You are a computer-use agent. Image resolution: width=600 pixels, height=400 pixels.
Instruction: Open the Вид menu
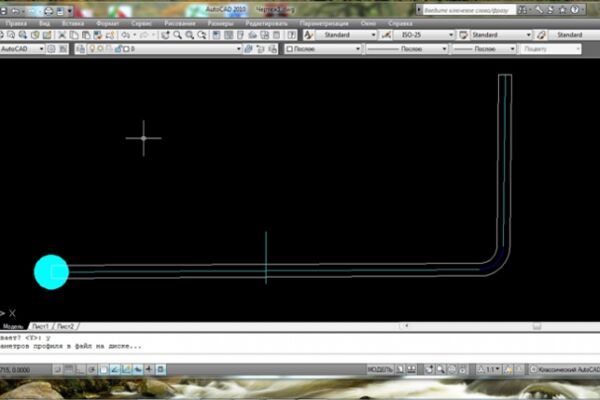tap(44, 23)
